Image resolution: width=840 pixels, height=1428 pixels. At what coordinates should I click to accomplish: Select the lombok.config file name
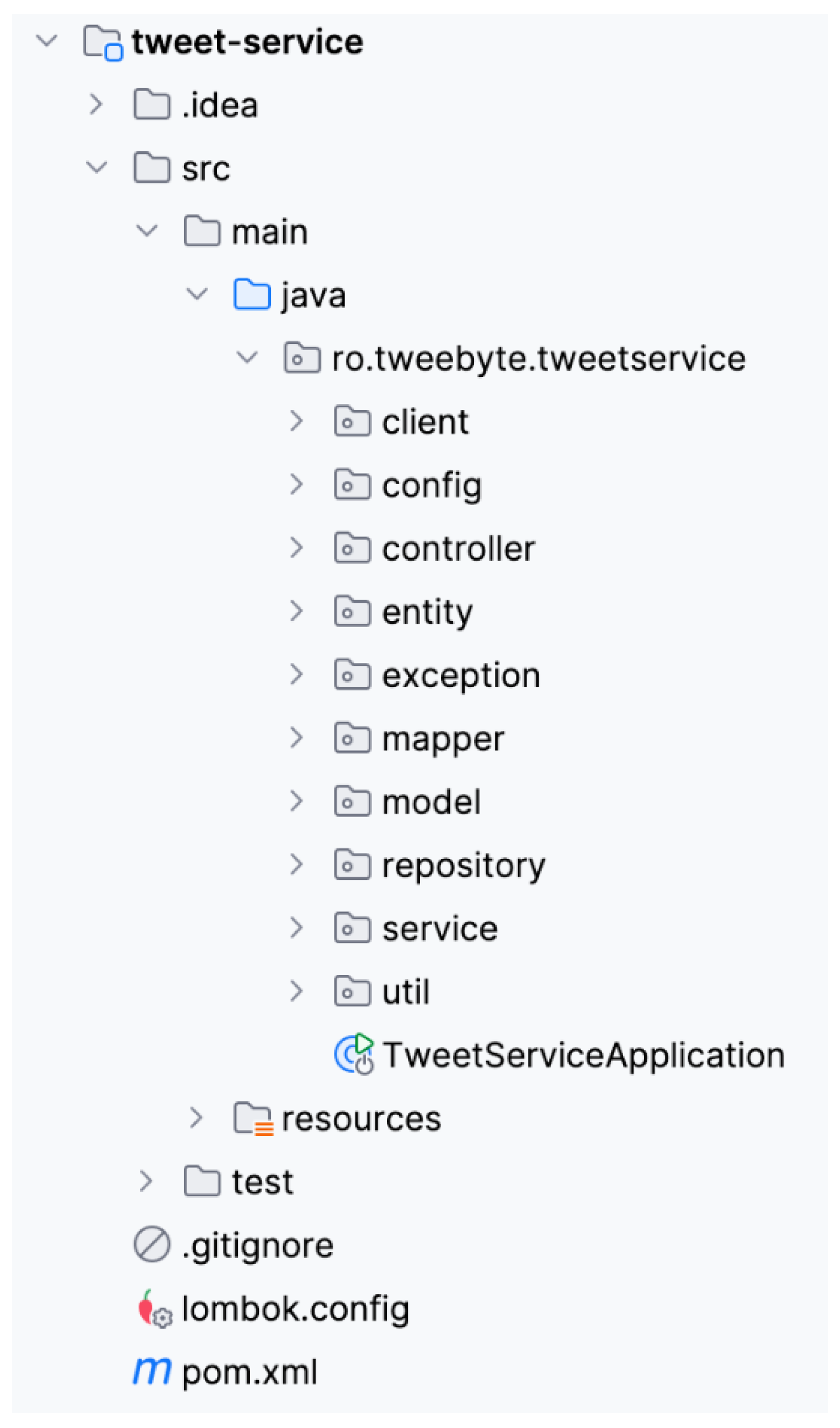coord(295,1309)
